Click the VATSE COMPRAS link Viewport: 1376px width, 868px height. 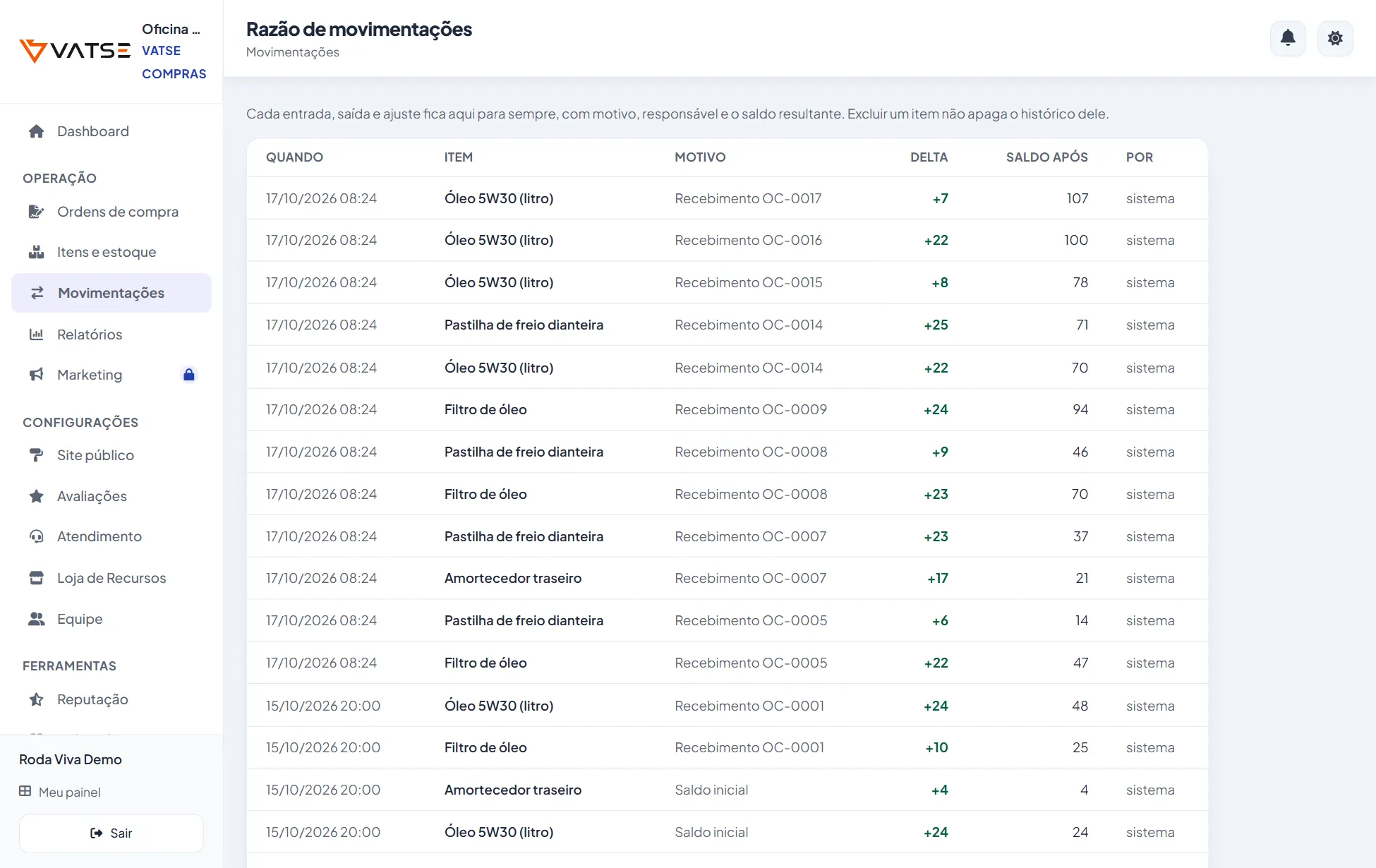point(174,62)
